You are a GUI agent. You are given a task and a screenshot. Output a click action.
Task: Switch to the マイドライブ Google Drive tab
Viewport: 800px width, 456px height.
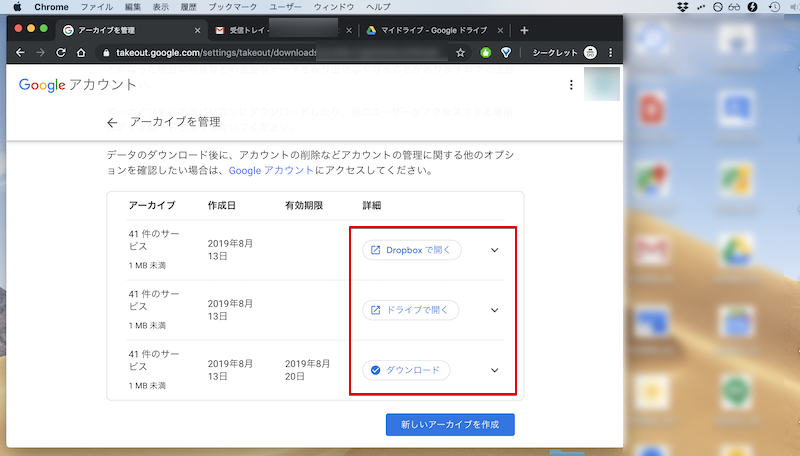430,30
